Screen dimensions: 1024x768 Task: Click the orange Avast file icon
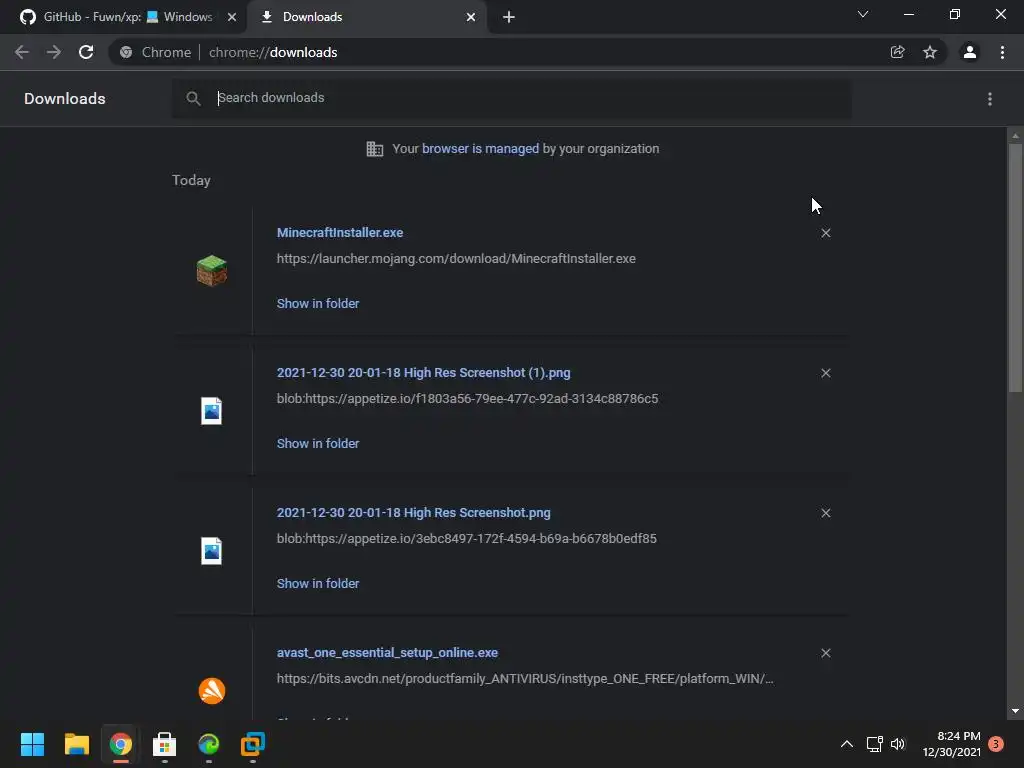tap(212, 691)
